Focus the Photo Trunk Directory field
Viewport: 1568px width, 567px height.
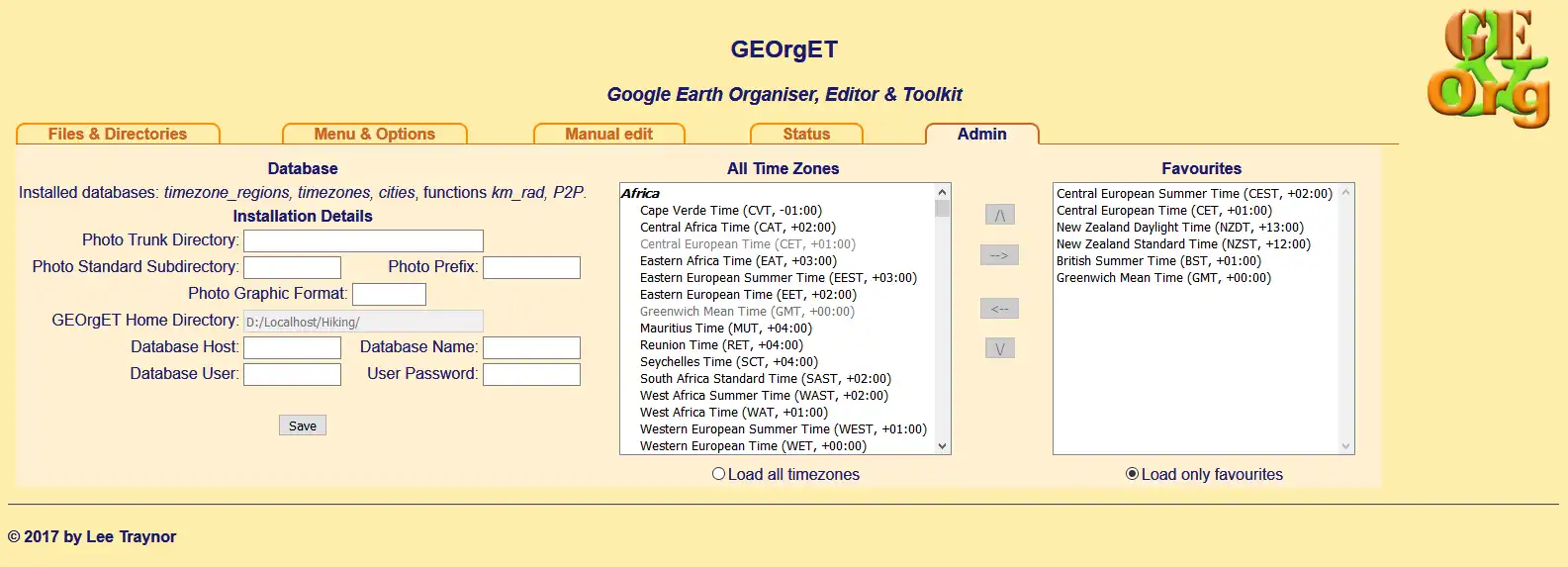click(363, 240)
